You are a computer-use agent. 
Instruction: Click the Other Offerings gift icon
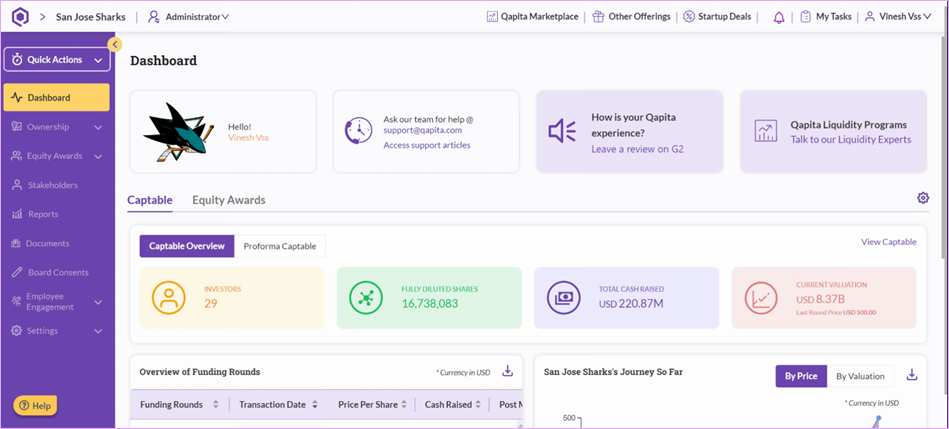click(x=598, y=17)
